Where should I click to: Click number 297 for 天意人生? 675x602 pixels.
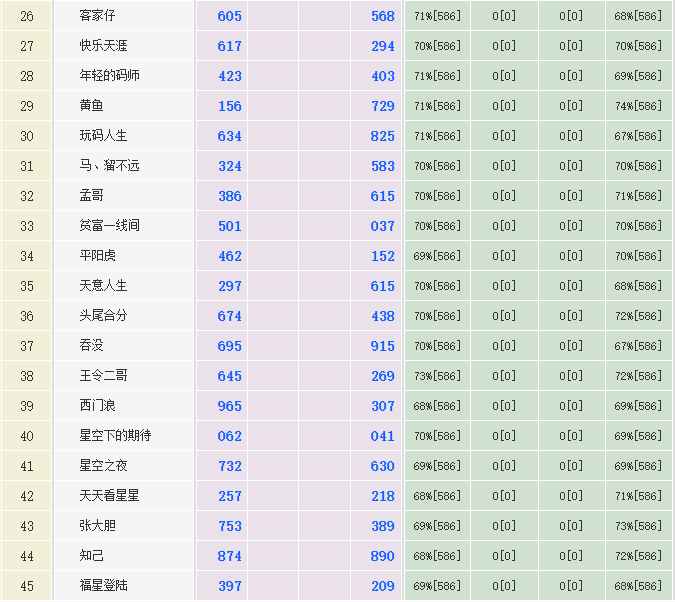point(229,286)
